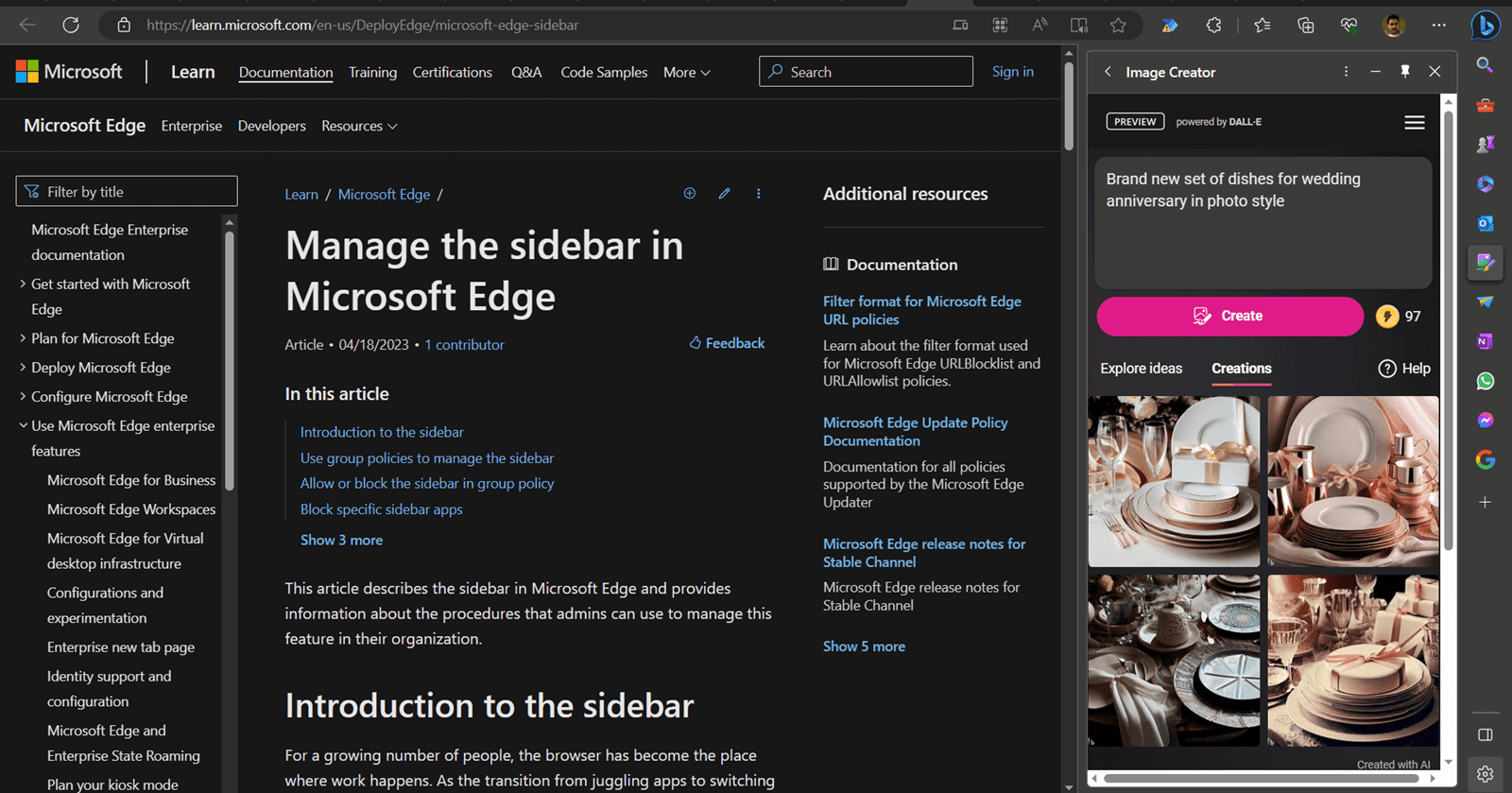Open the browser Extensions puzzle icon
Screen dimensions: 1512x793
1213,26
